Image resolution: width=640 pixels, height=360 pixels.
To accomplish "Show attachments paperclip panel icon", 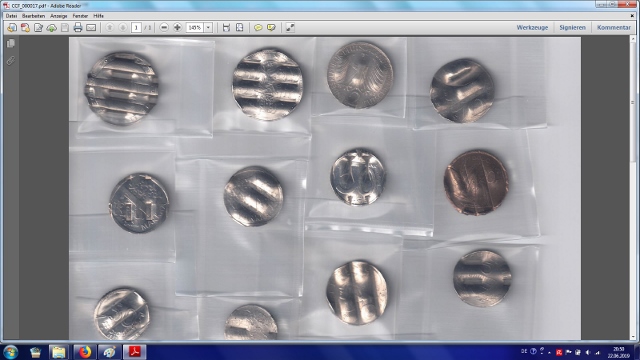I will (x=11, y=61).
